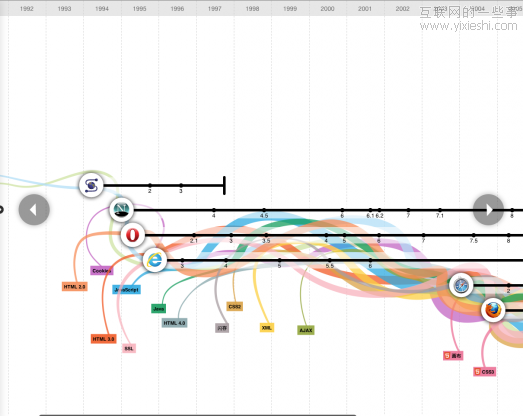Select the CSS3 HTML5 tag

[485, 372]
